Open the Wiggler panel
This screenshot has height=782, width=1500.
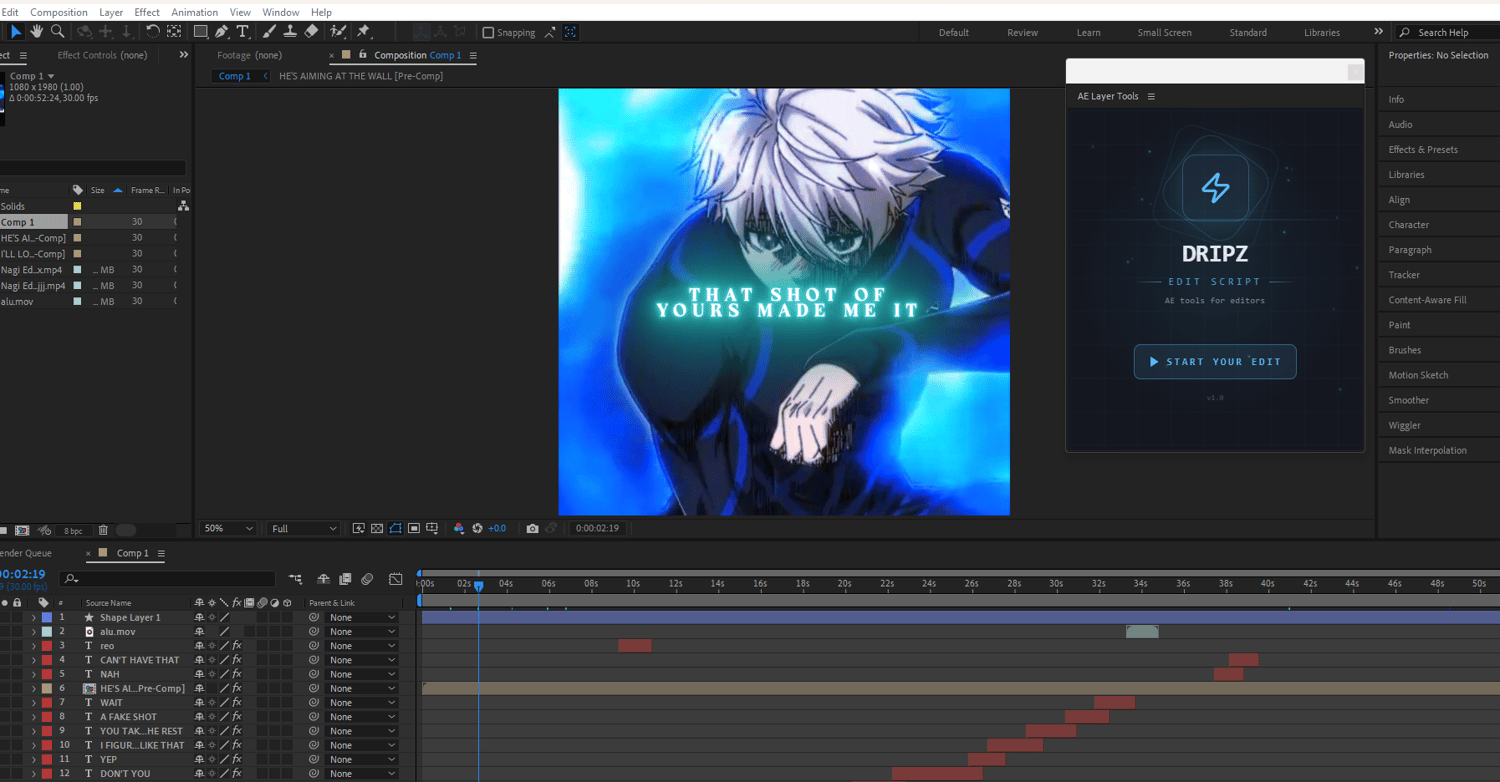pyautogui.click(x=1404, y=425)
